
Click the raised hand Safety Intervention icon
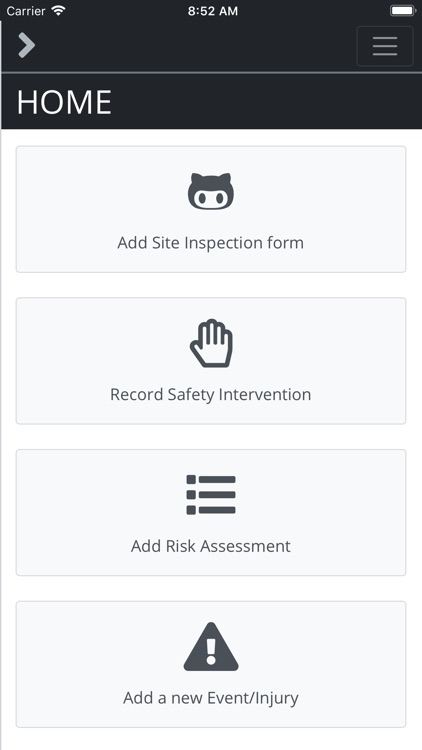click(211, 343)
